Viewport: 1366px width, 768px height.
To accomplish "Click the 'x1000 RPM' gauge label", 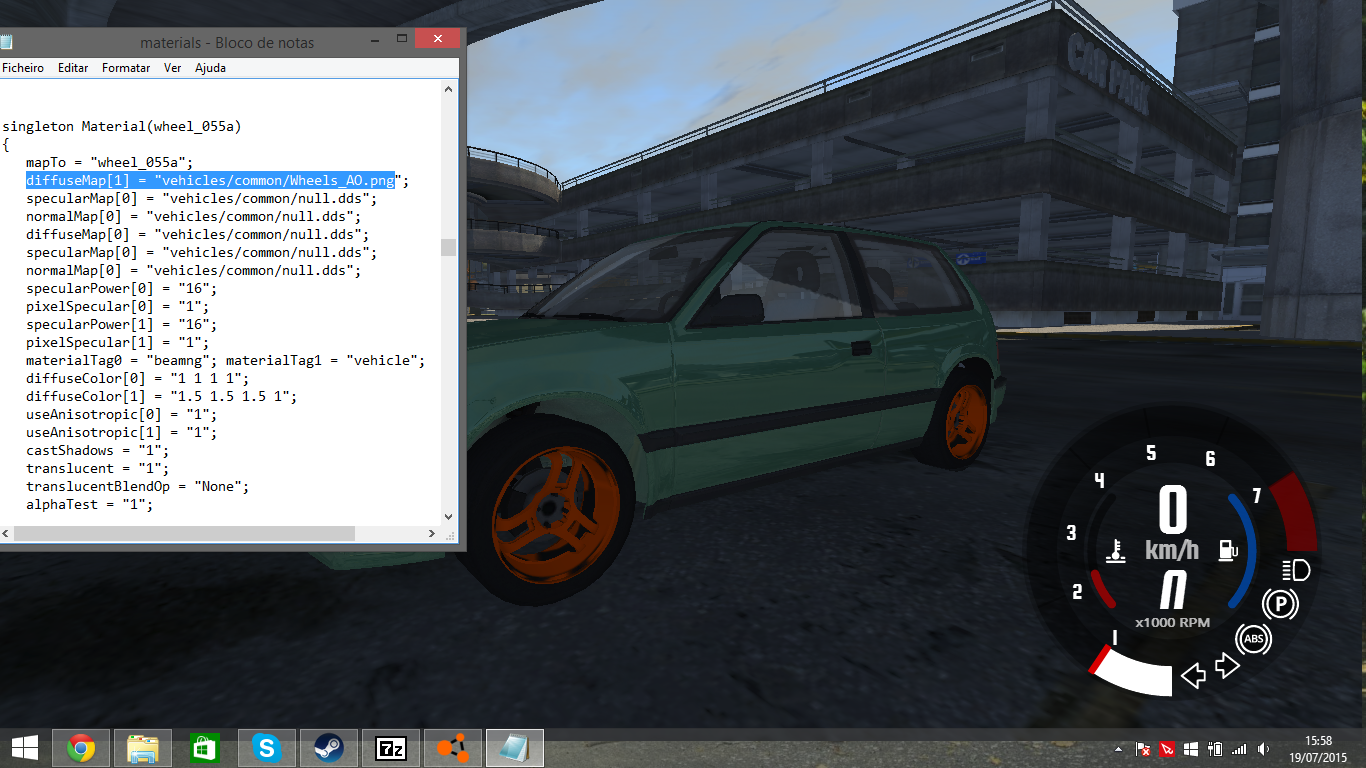I will pos(1172,622).
